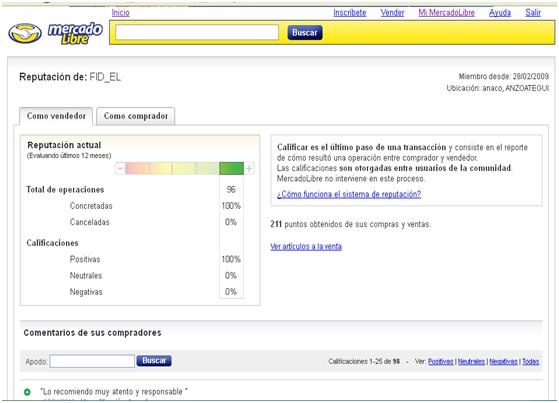Filter ratings by Negativas link

click(503, 362)
